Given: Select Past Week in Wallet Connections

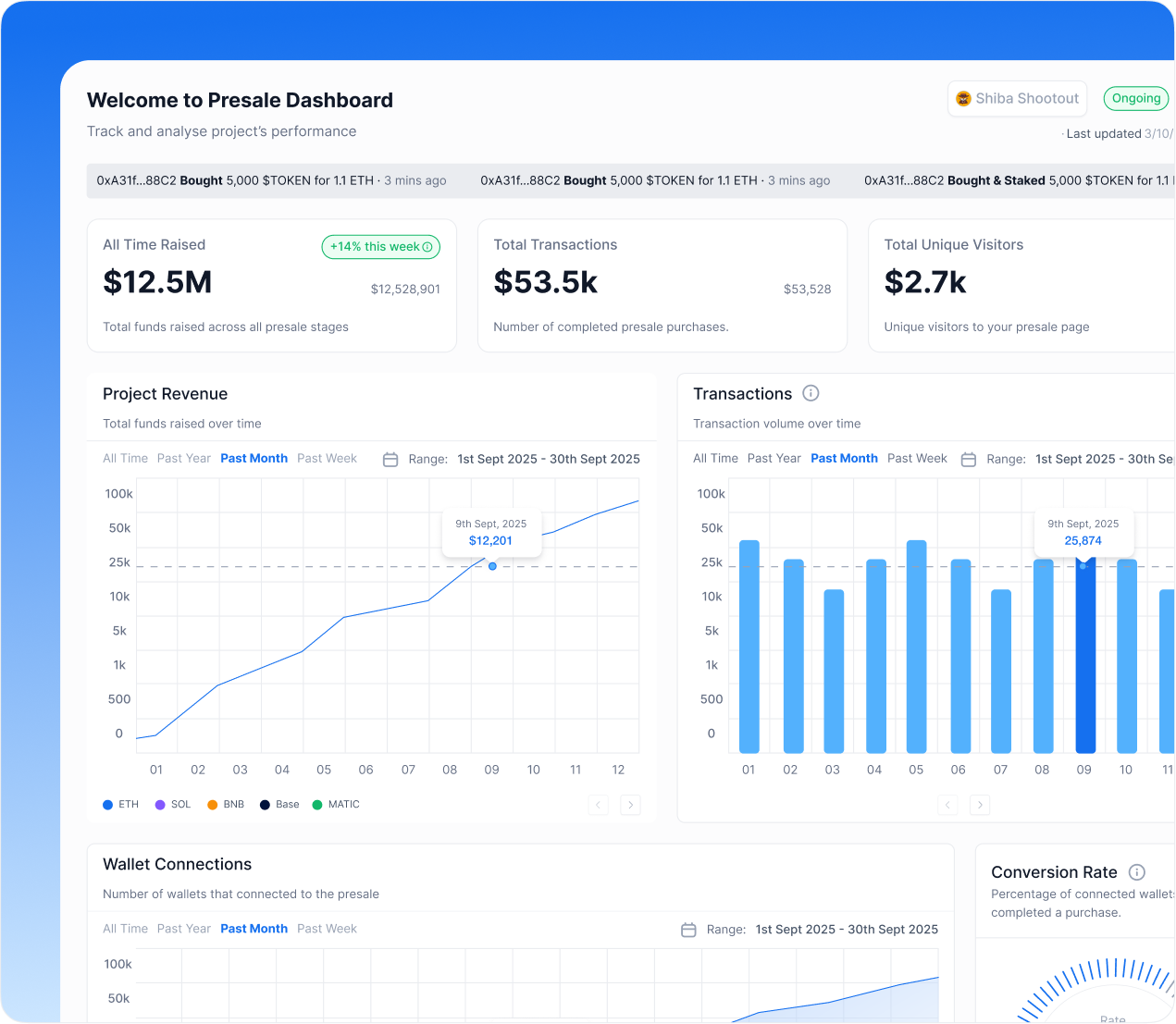Looking at the screenshot, I should [x=327, y=929].
